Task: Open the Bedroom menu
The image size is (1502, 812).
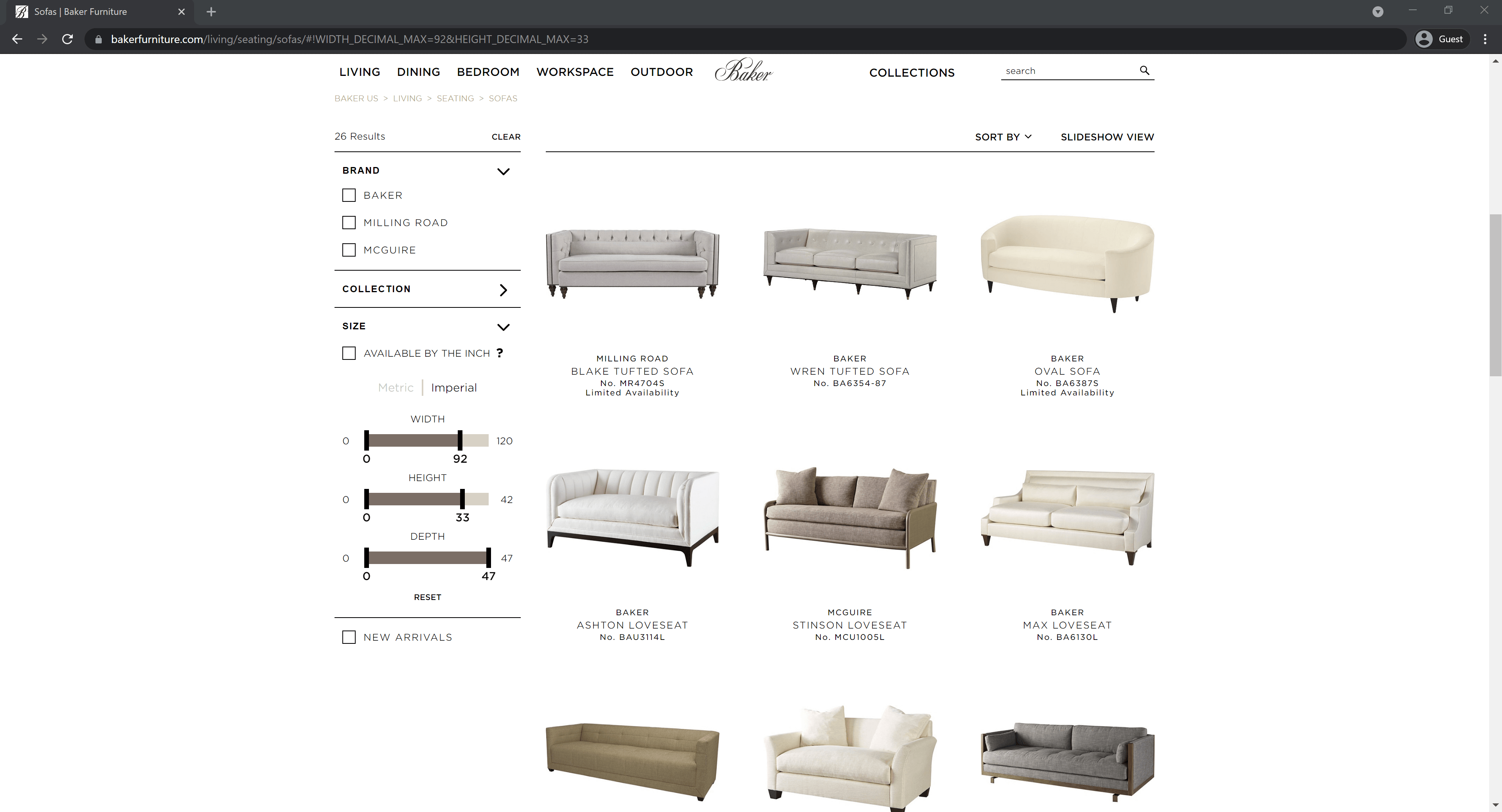Action: point(488,72)
